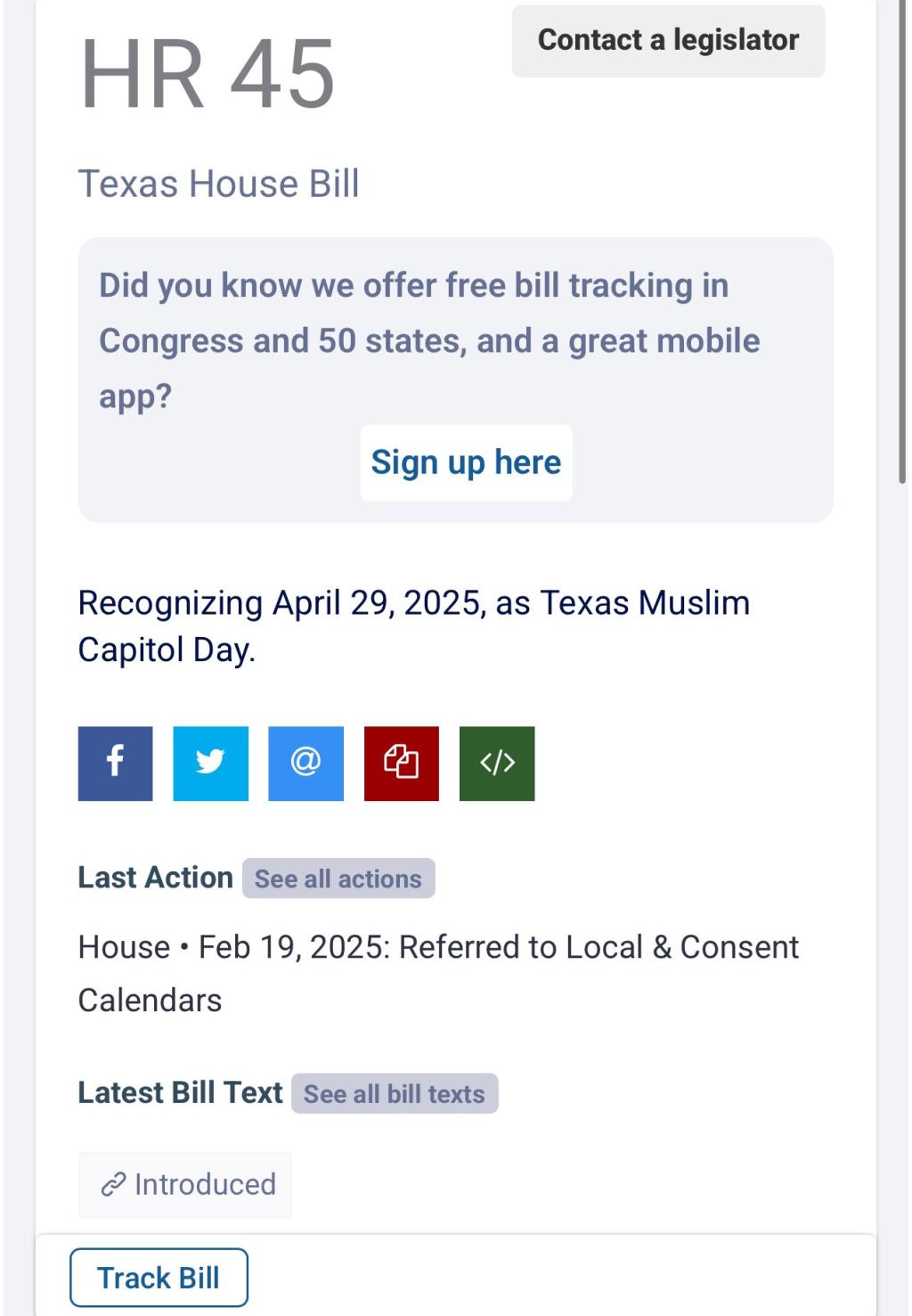The width and height of the screenshot is (912, 1316).
Task: Click the chain-link icon beside Introduced
Action: [113, 1184]
